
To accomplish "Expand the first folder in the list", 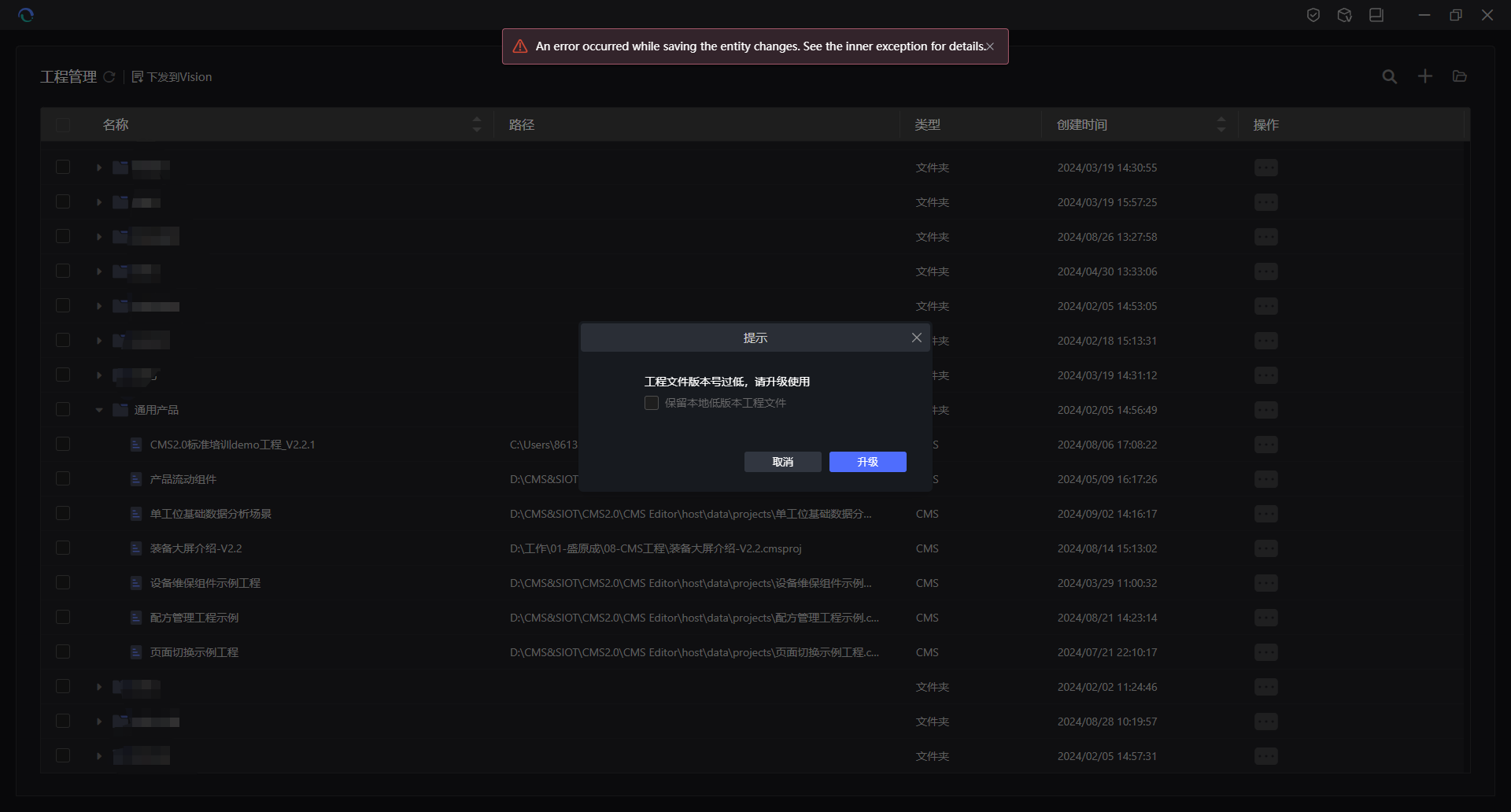I will coord(99,168).
